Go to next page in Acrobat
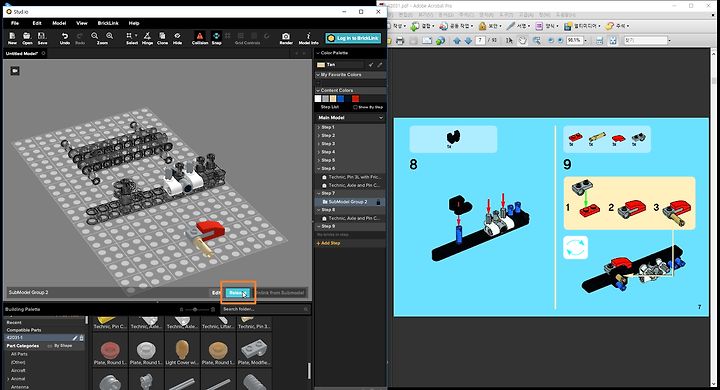The image size is (720, 390). click(x=468, y=40)
